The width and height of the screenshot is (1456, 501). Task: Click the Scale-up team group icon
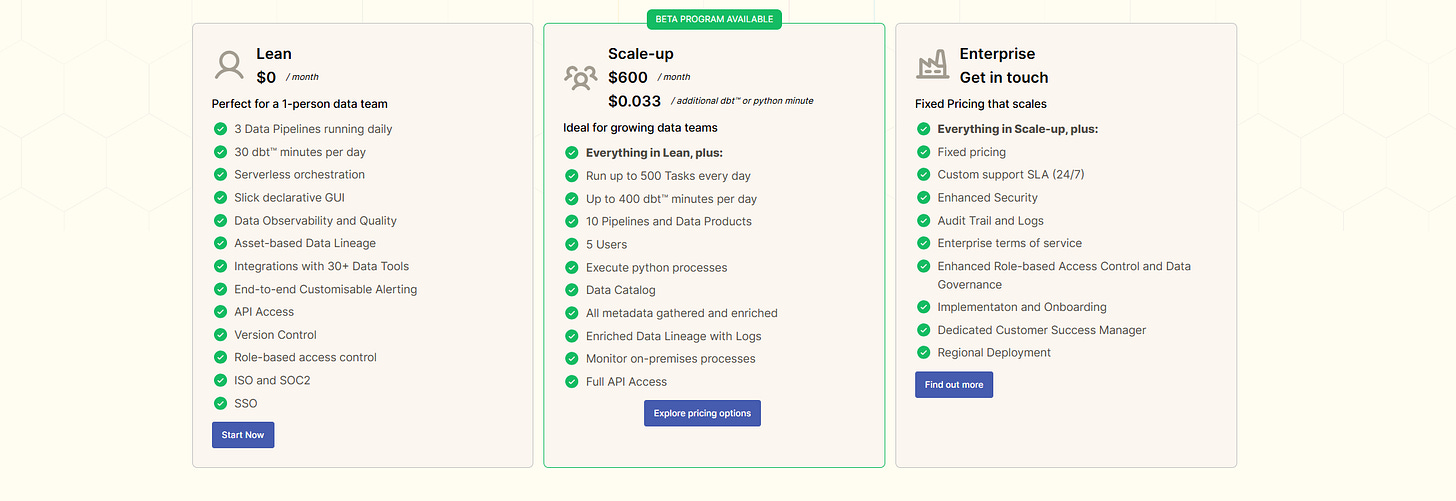tap(580, 77)
